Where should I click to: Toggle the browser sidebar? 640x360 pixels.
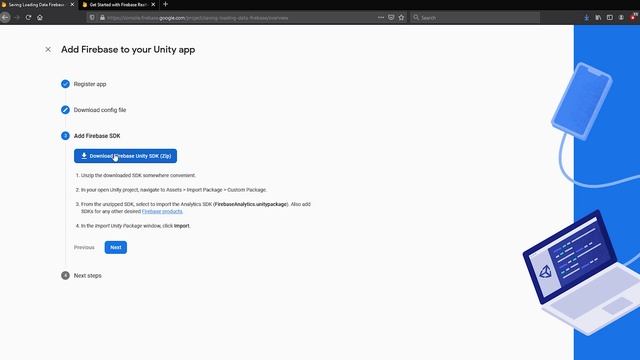pyautogui.click(x=609, y=18)
